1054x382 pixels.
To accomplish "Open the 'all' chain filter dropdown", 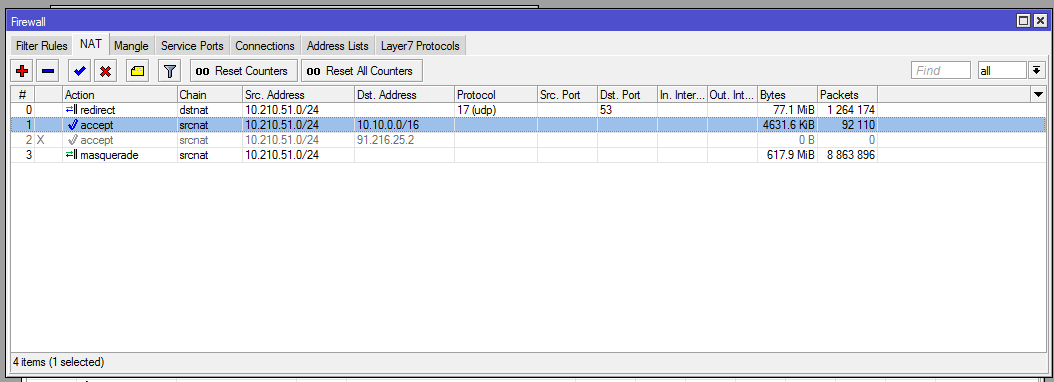I will click(x=1036, y=71).
